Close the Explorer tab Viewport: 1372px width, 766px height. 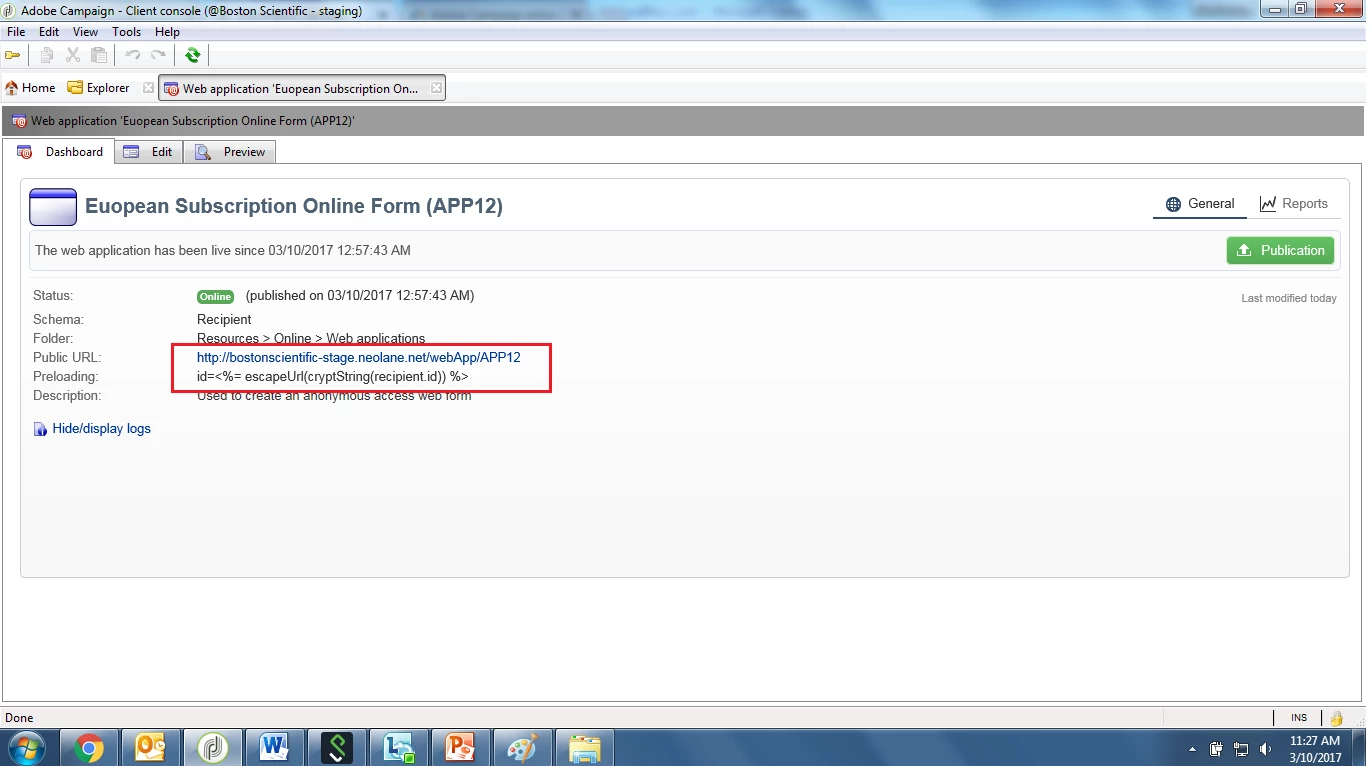148,88
